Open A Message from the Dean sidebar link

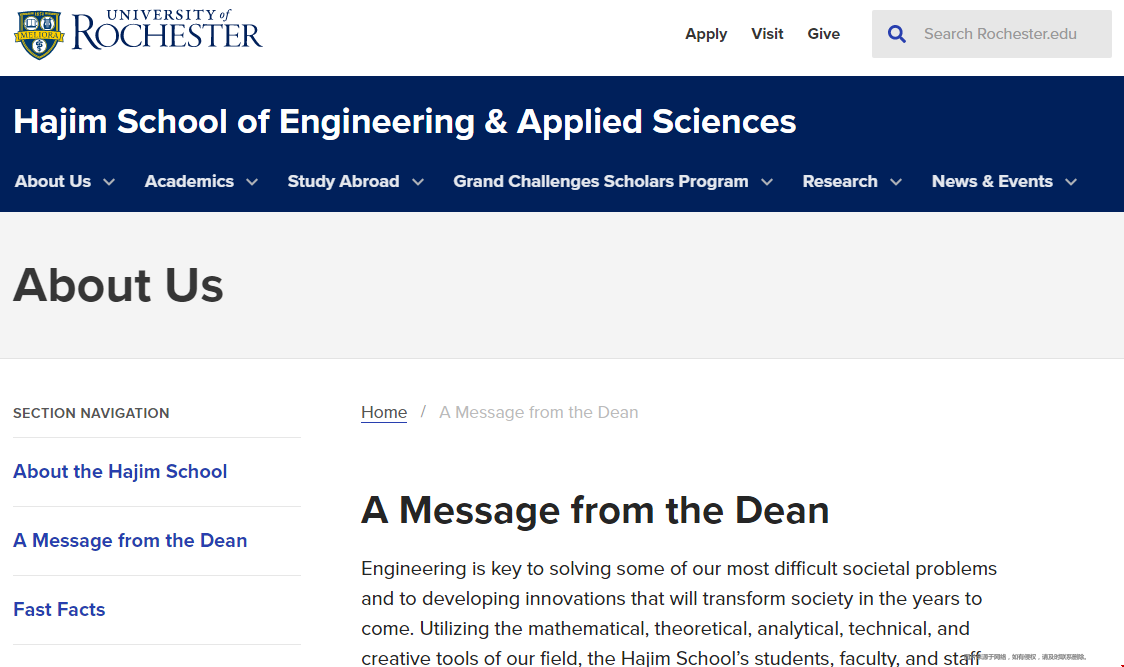click(130, 540)
